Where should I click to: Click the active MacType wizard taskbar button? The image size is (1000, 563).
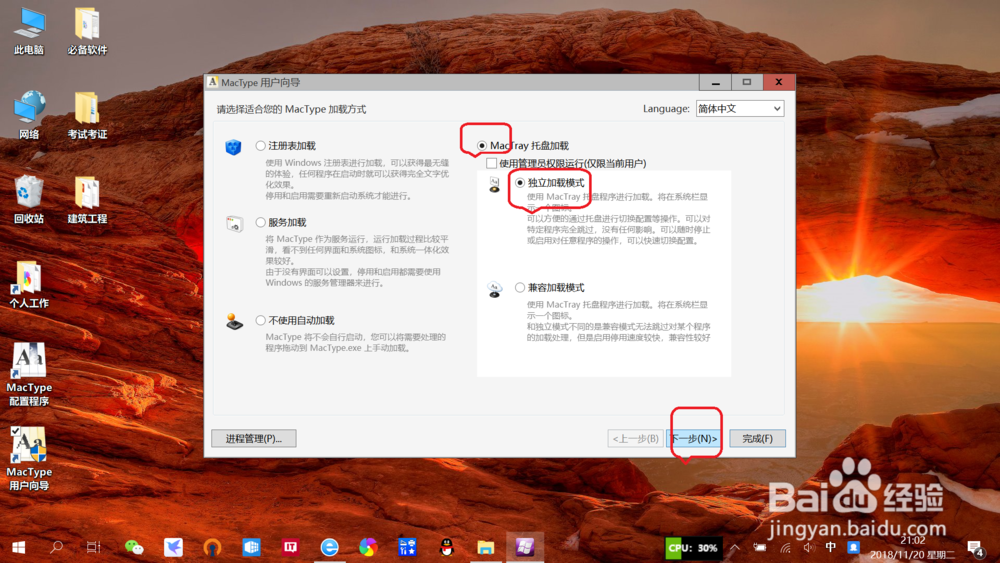point(525,547)
